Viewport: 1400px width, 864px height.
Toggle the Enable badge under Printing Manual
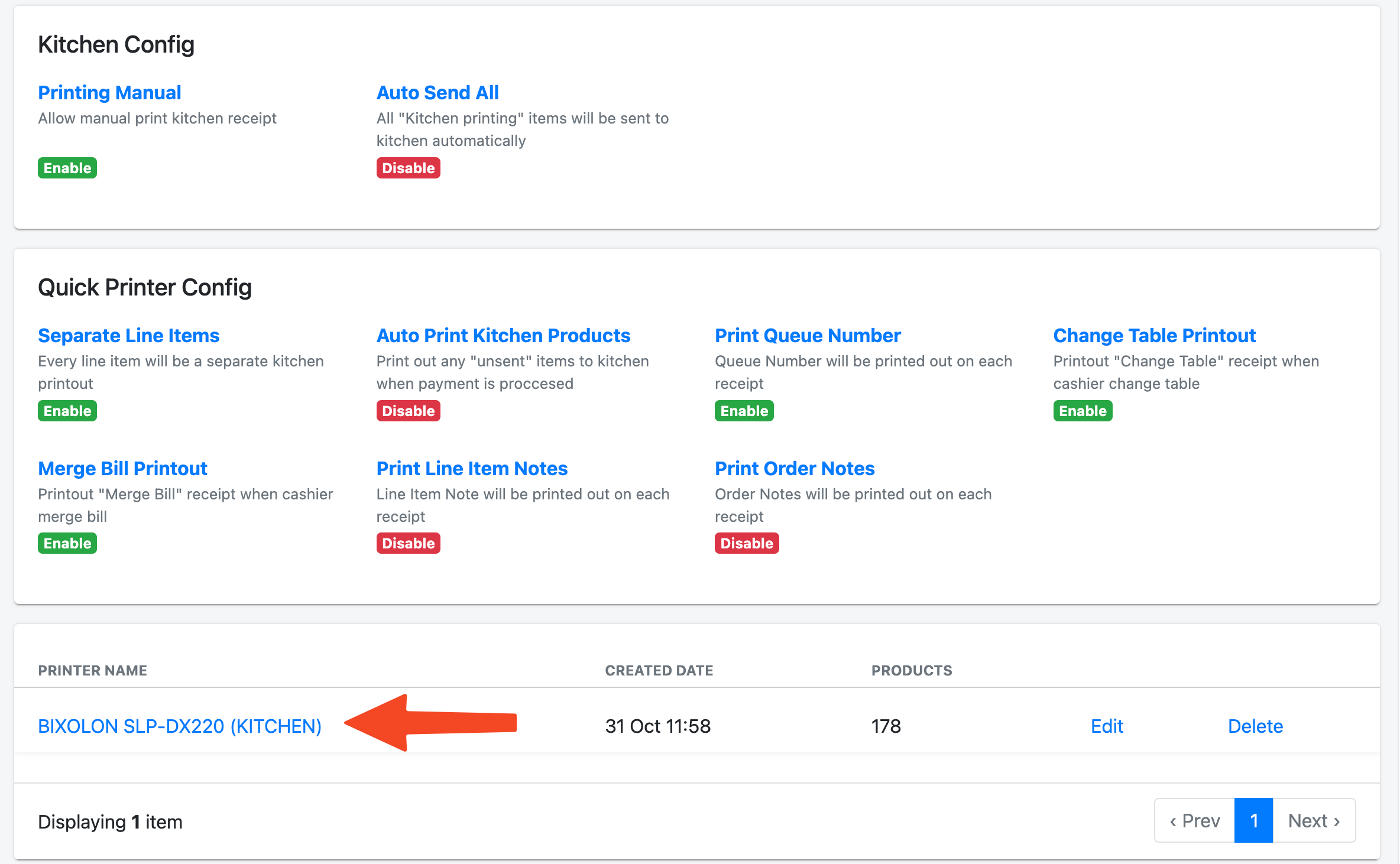(x=67, y=168)
